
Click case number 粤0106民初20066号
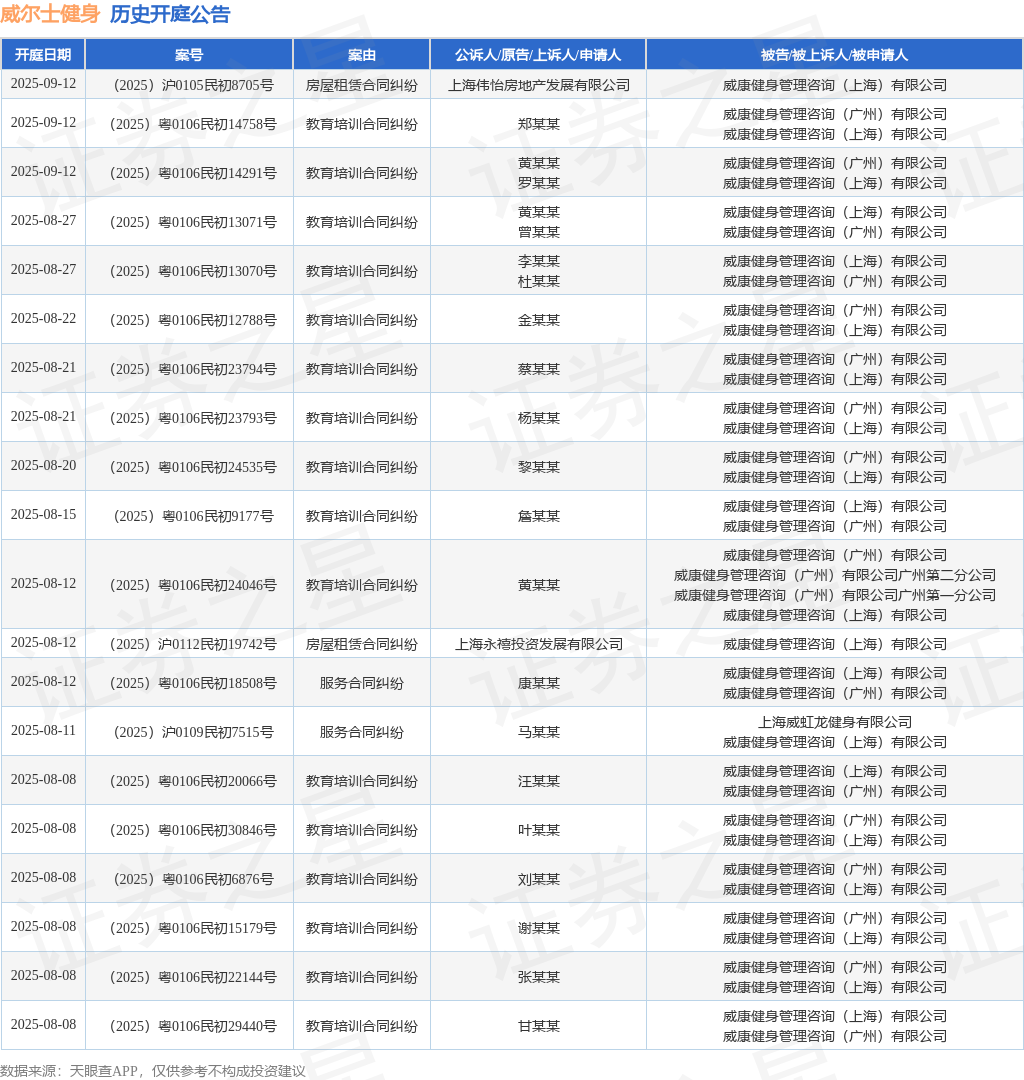point(194,780)
